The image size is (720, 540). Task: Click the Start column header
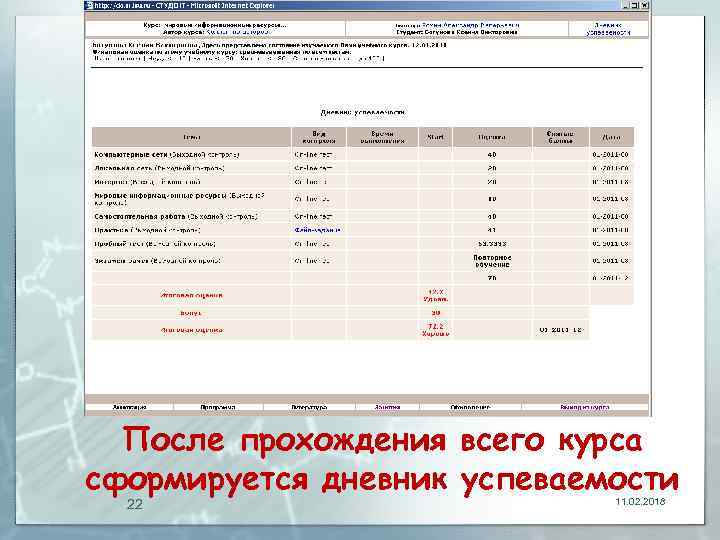tap(435, 137)
